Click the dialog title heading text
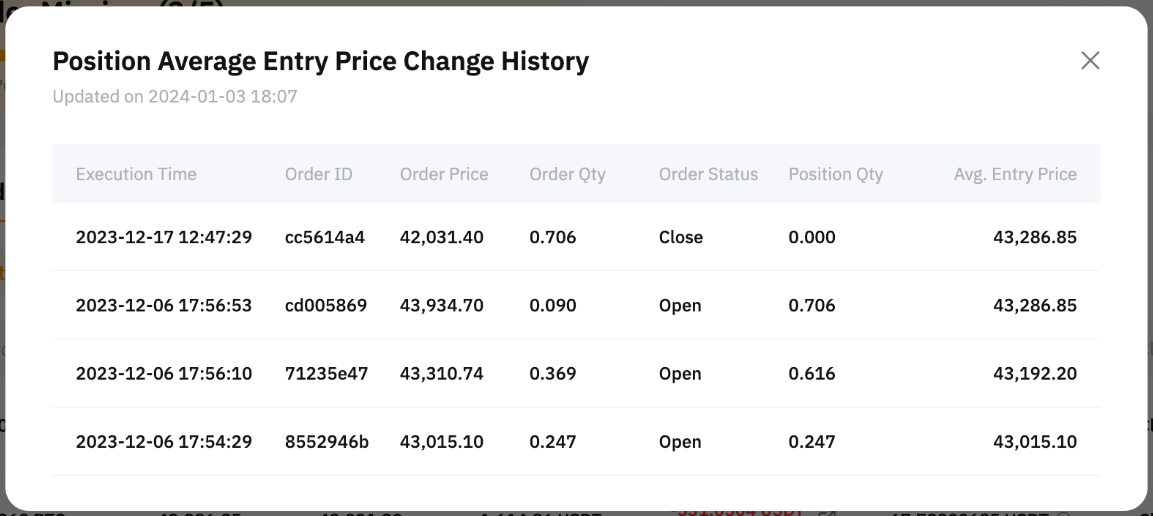 pos(320,62)
